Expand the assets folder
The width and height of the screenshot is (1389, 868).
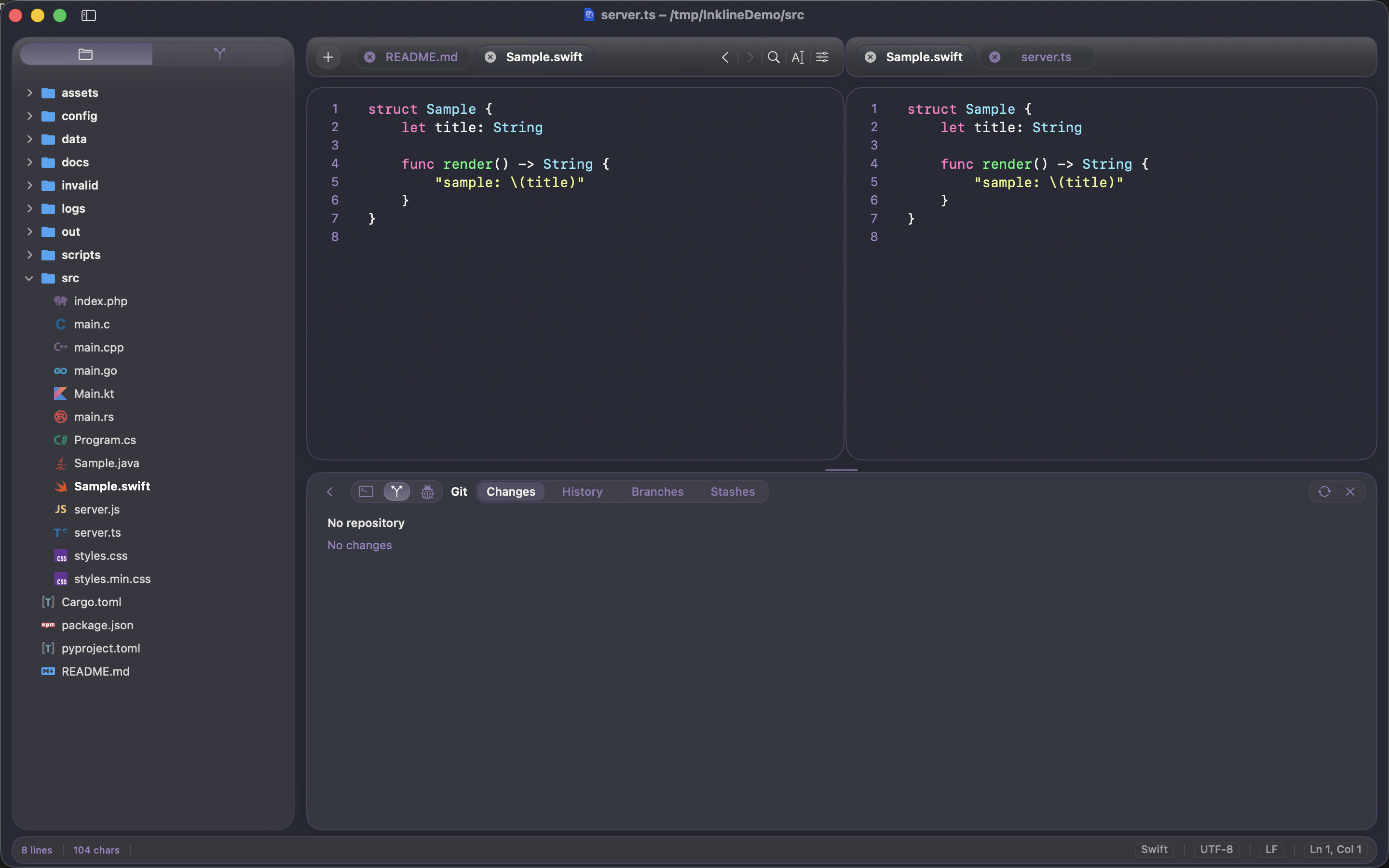[30, 93]
